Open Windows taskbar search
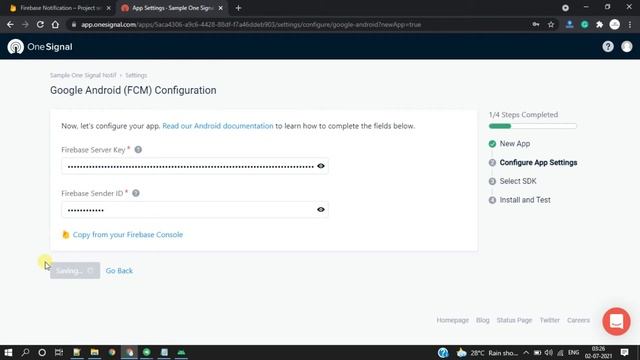Screen dimensions: 640x360 [x=25, y=352]
